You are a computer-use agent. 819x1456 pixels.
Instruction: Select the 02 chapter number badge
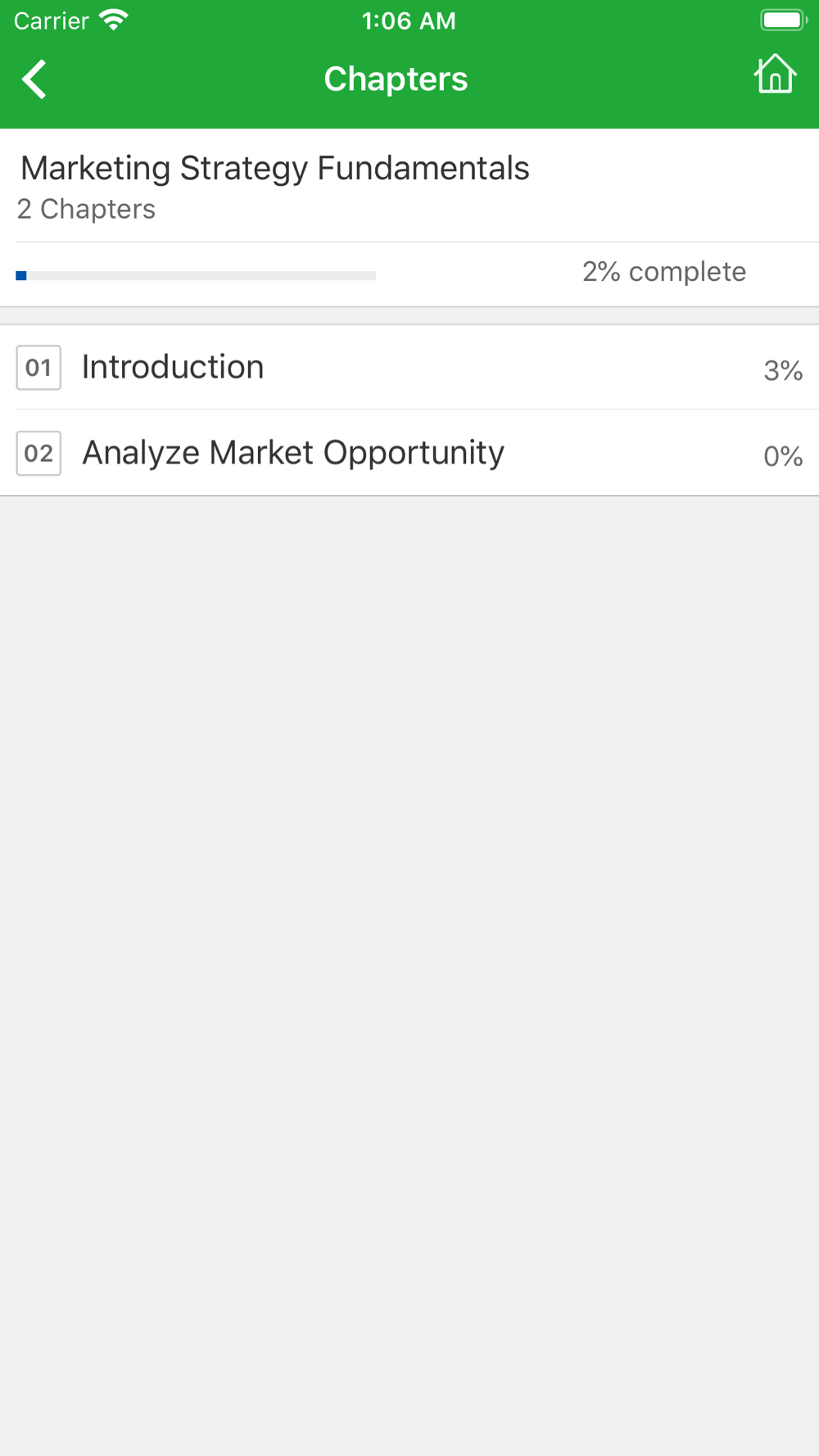tap(38, 453)
